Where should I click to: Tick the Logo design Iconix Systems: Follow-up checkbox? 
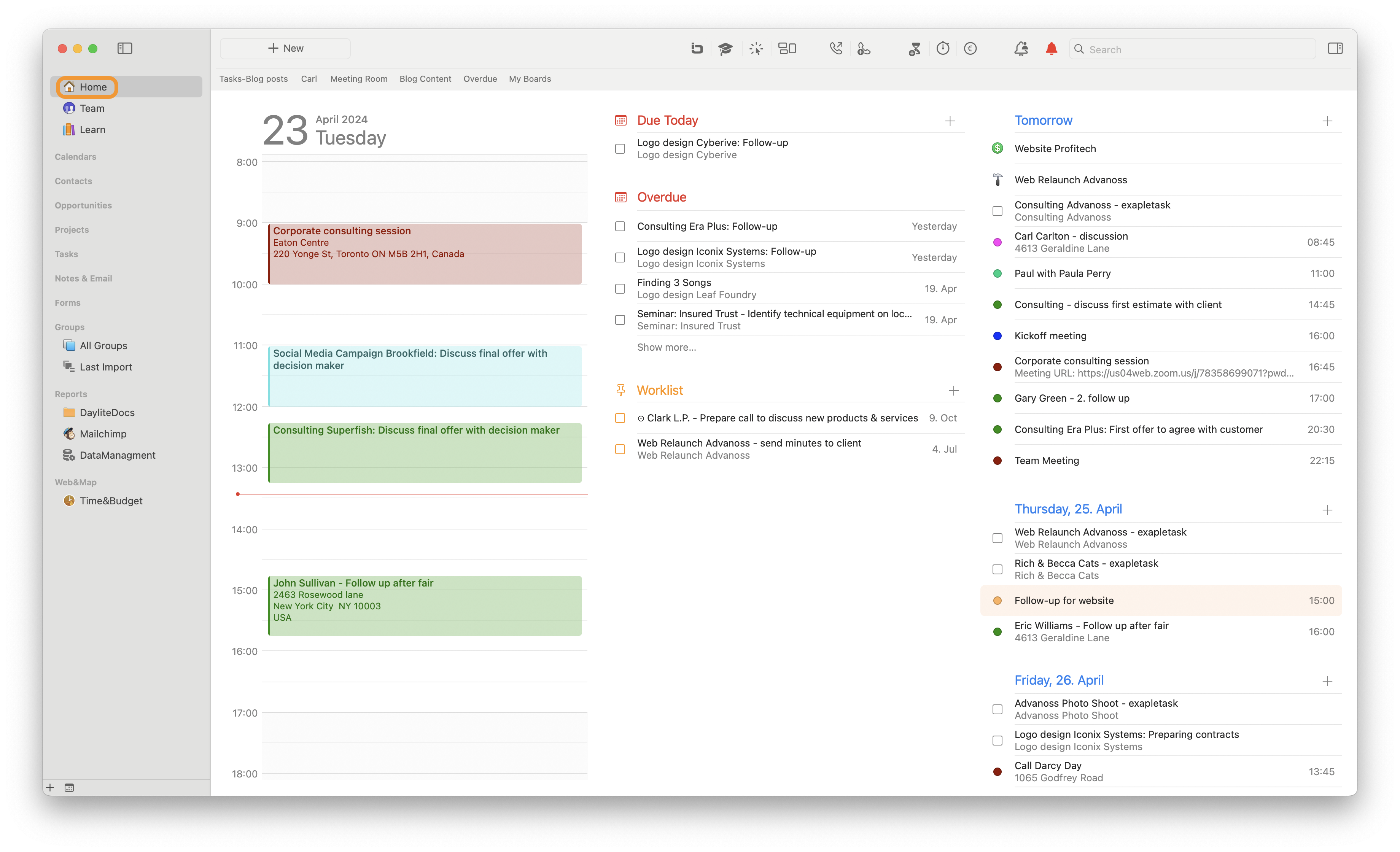coord(620,258)
